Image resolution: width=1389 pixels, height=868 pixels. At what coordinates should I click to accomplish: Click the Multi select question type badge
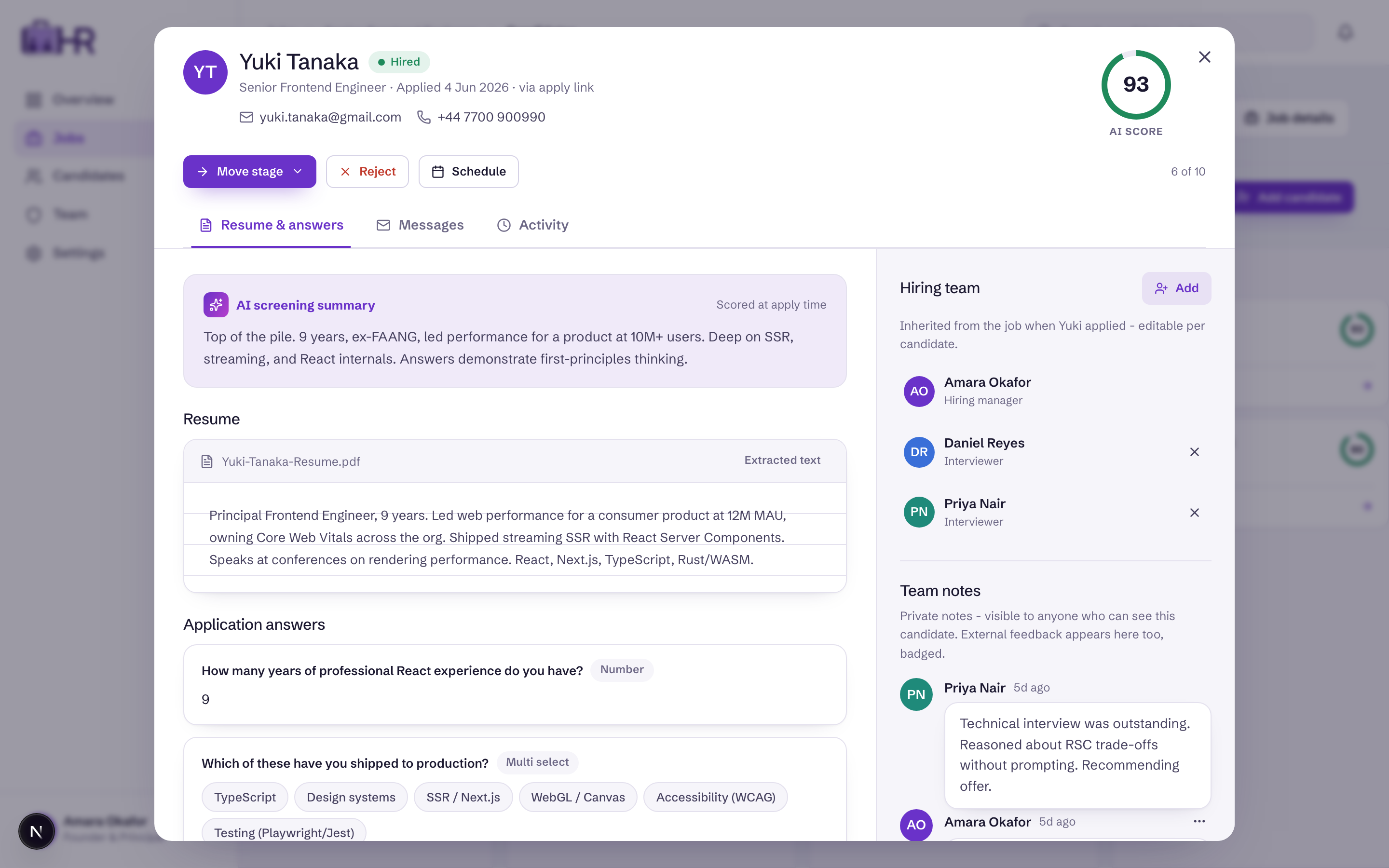tap(537, 762)
